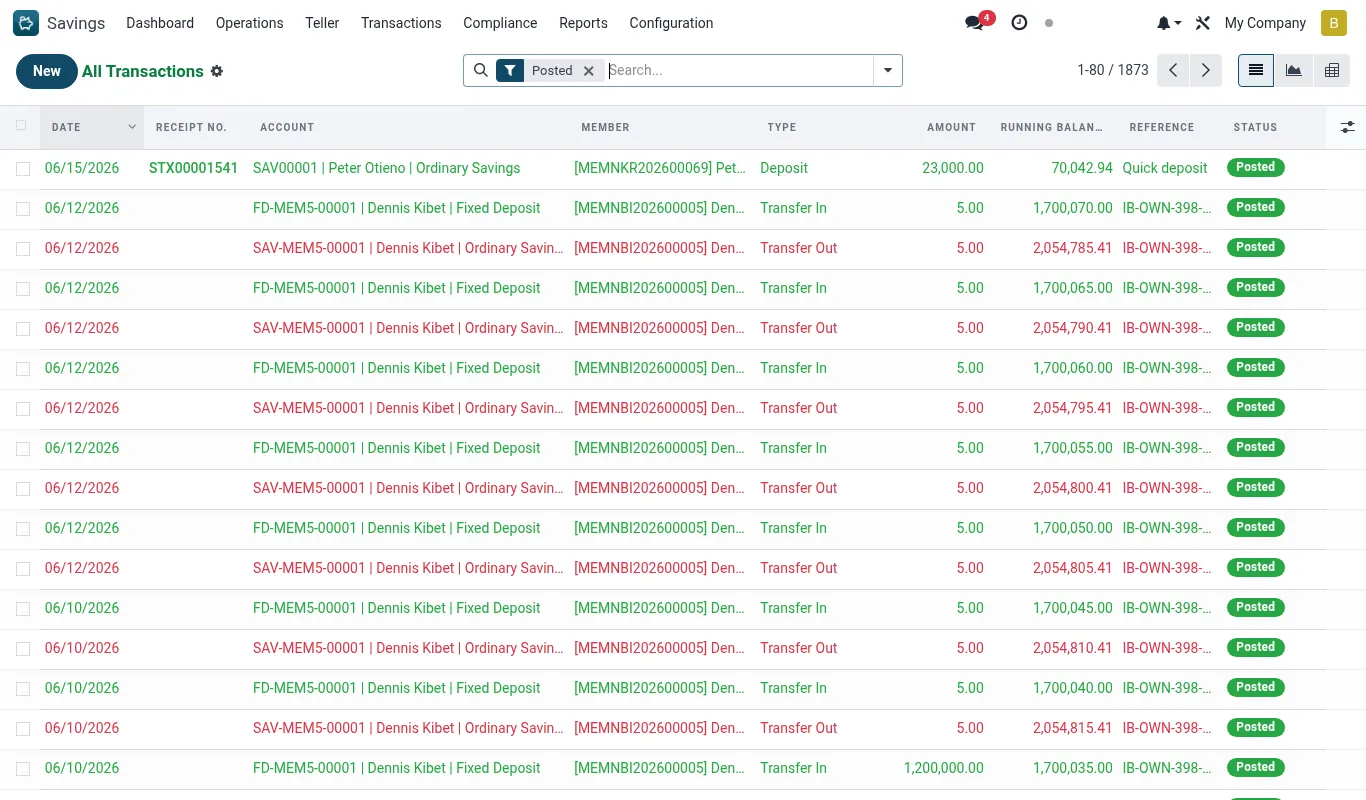Image resolution: width=1366 pixels, height=800 pixels.
Task: Click the 1-80 / 1873 pager counter
Action: point(1112,70)
